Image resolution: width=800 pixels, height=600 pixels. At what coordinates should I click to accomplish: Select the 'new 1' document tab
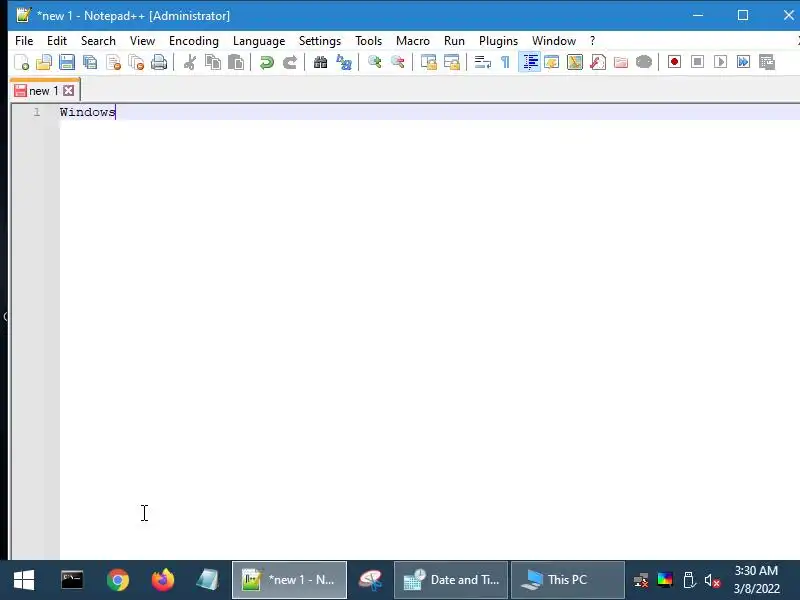tap(43, 91)
